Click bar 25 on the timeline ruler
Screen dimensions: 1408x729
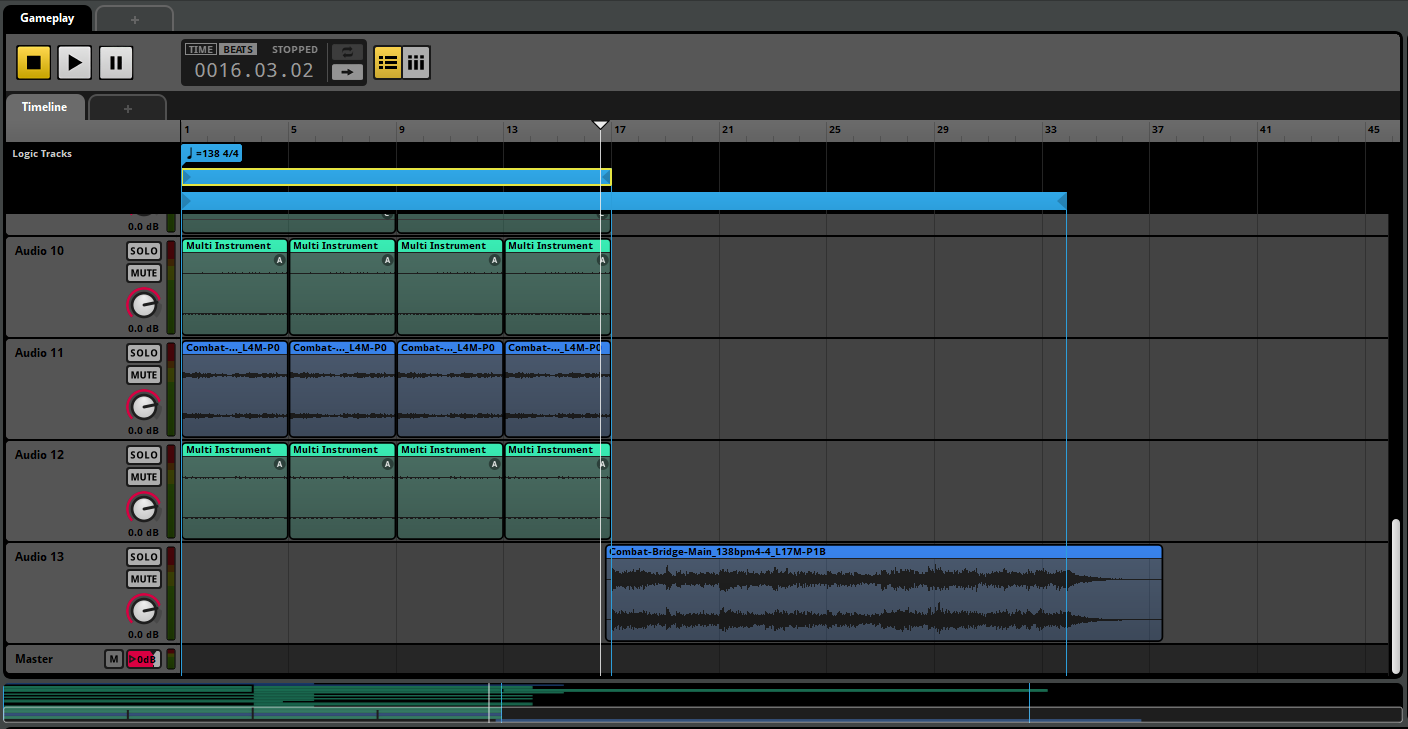point(834,130)
